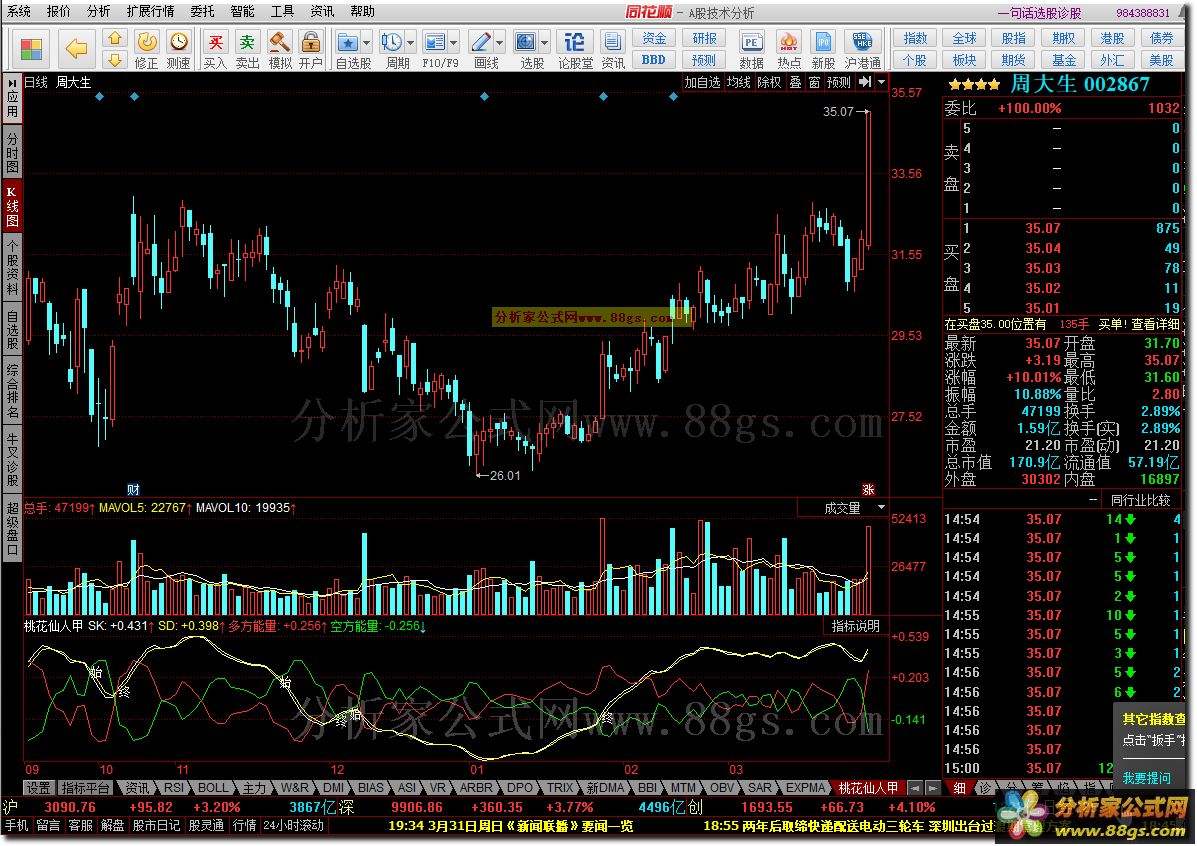Click the 一句话选股诊股 search box
The image size is (1197, 846).
pos(1041,13)
